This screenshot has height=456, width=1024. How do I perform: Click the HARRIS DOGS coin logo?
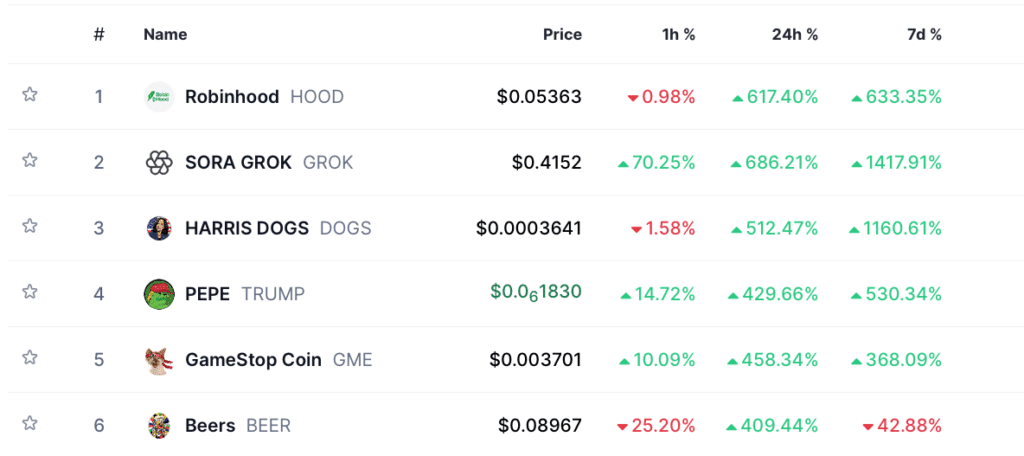pos(159,228)
